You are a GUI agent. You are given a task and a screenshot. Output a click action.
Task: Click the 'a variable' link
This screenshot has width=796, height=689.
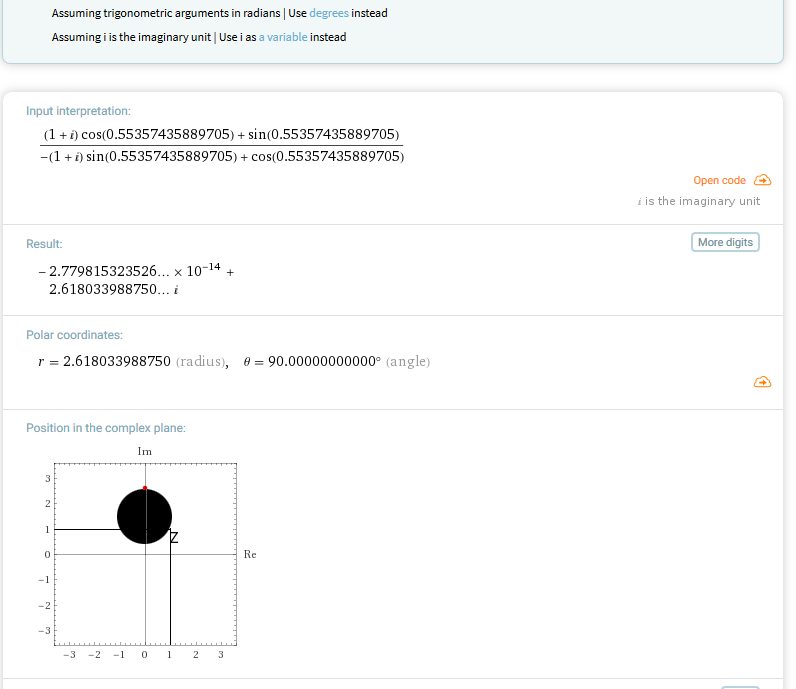pyautogui.click(x=283, y=37)
